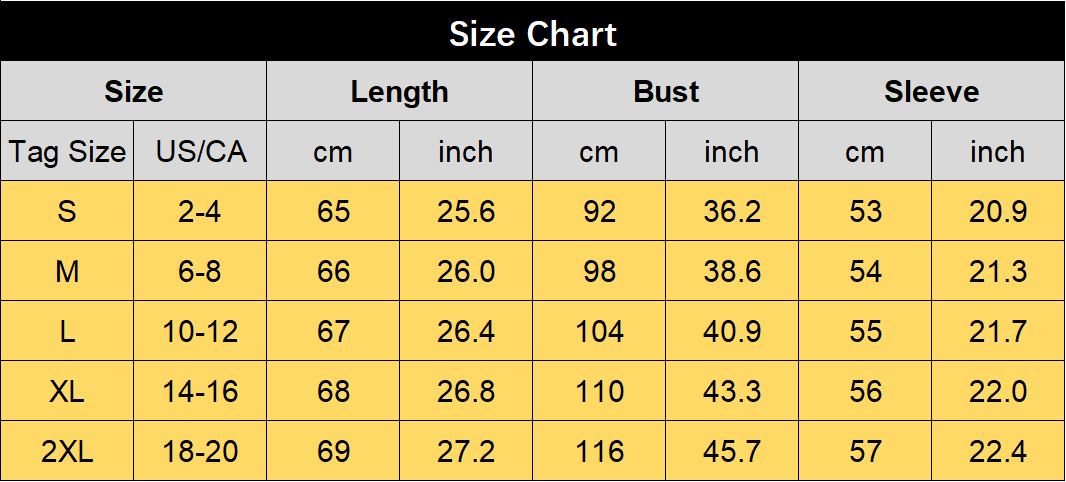Select the Length column header
Image resolution: width=1066 pixels, height=482 pixels.
click(x=399, y=91)
